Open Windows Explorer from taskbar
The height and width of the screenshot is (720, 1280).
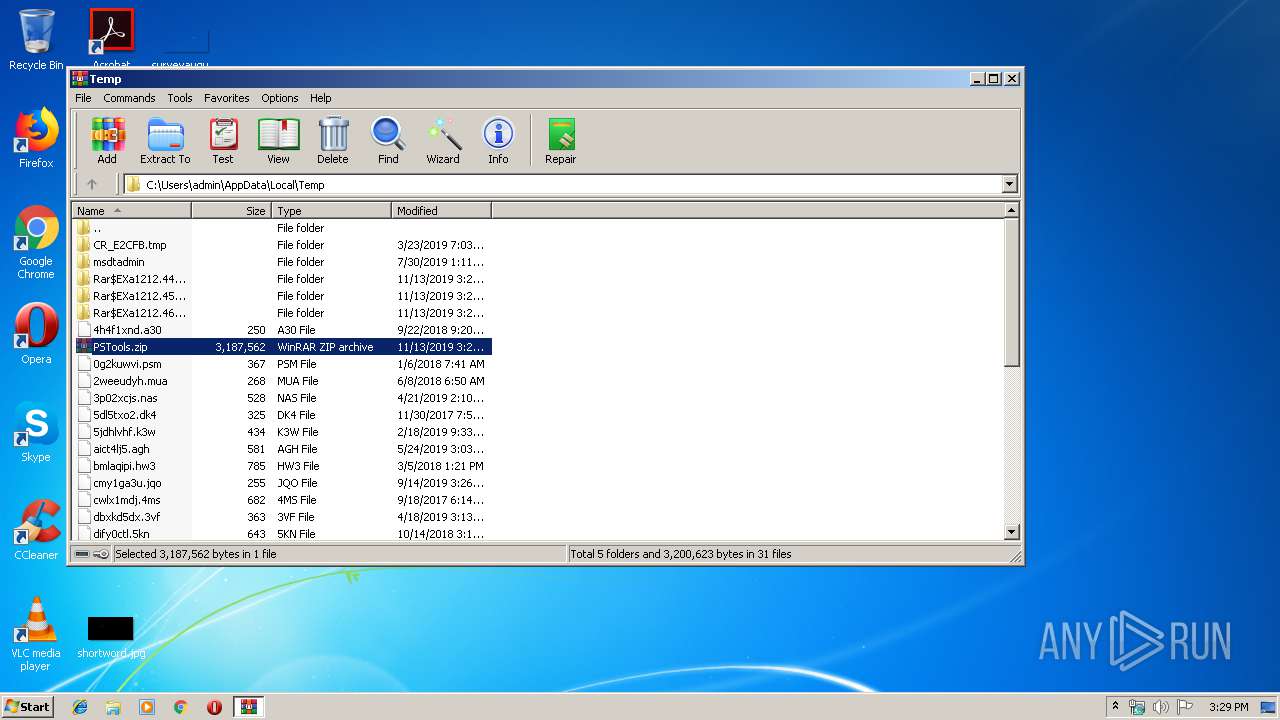(x=113, y=707)
